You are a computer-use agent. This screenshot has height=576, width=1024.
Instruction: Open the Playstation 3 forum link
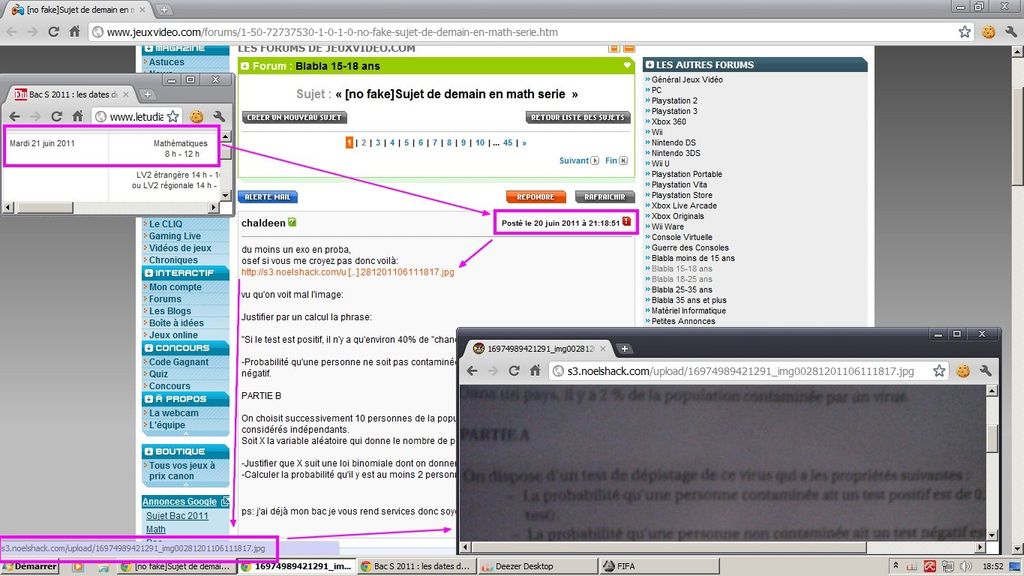pyautogui.click(x=674, y=111)
